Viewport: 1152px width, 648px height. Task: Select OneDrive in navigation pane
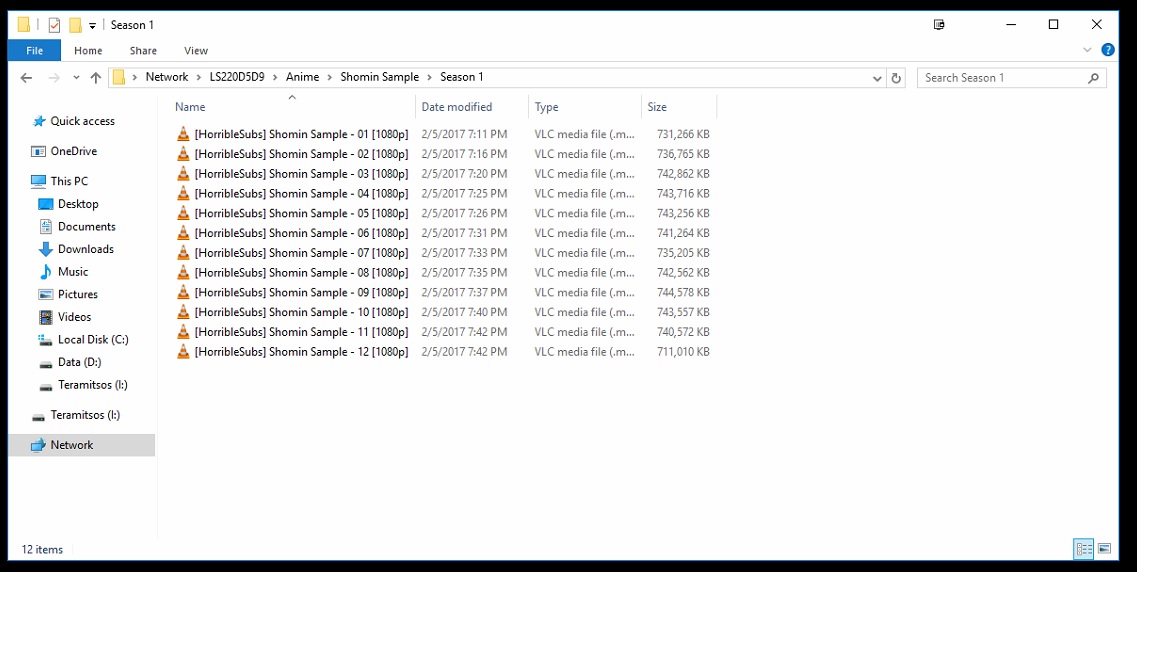73,151
